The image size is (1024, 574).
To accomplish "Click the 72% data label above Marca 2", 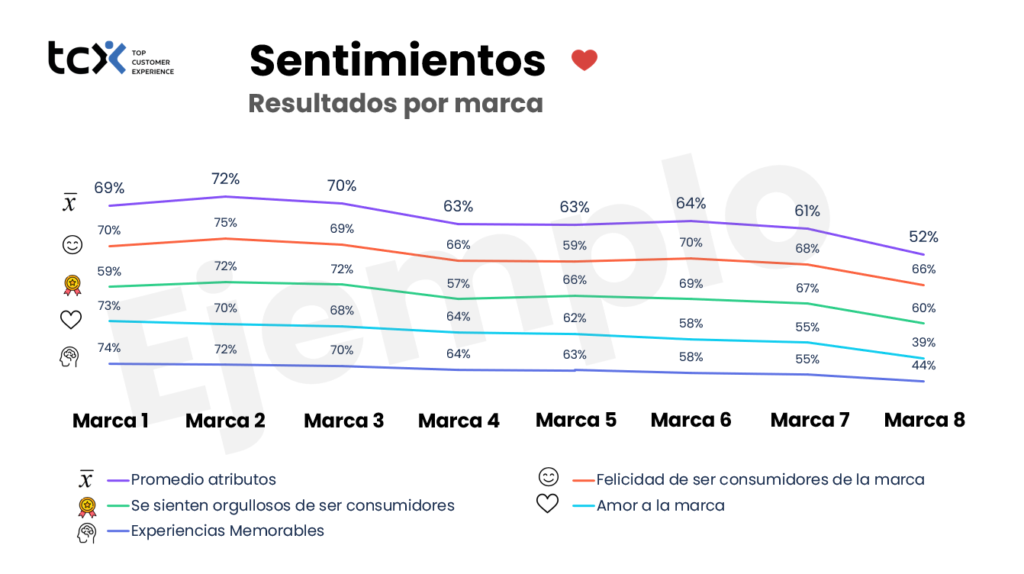I will [225, 179].
